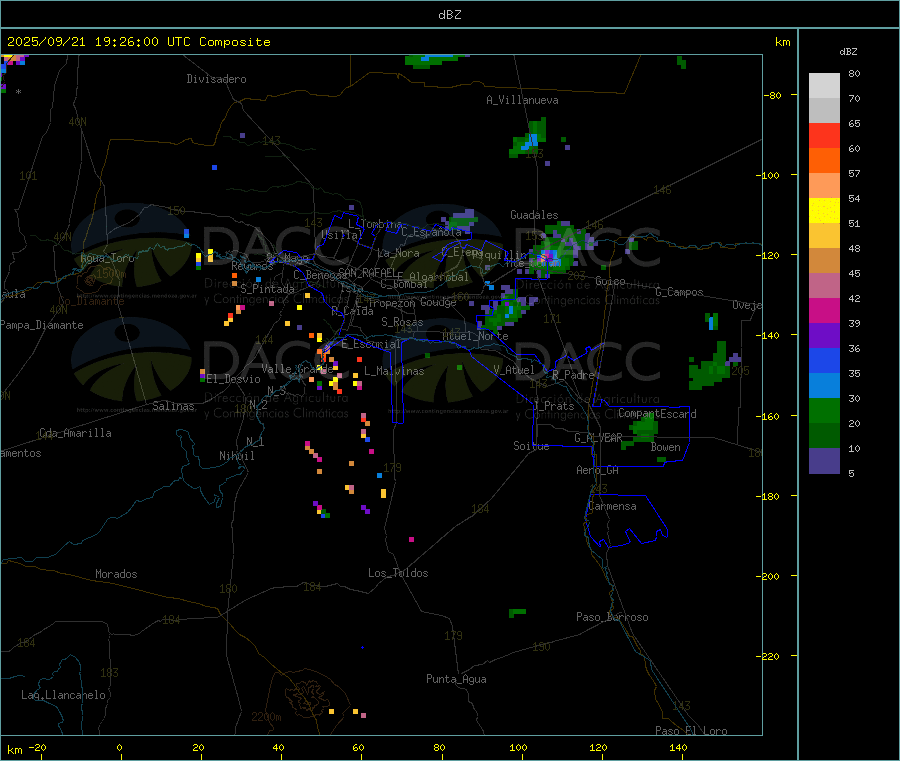Click the 'Soitue' map label
This screenshot has height=761, width=900.
531,446
